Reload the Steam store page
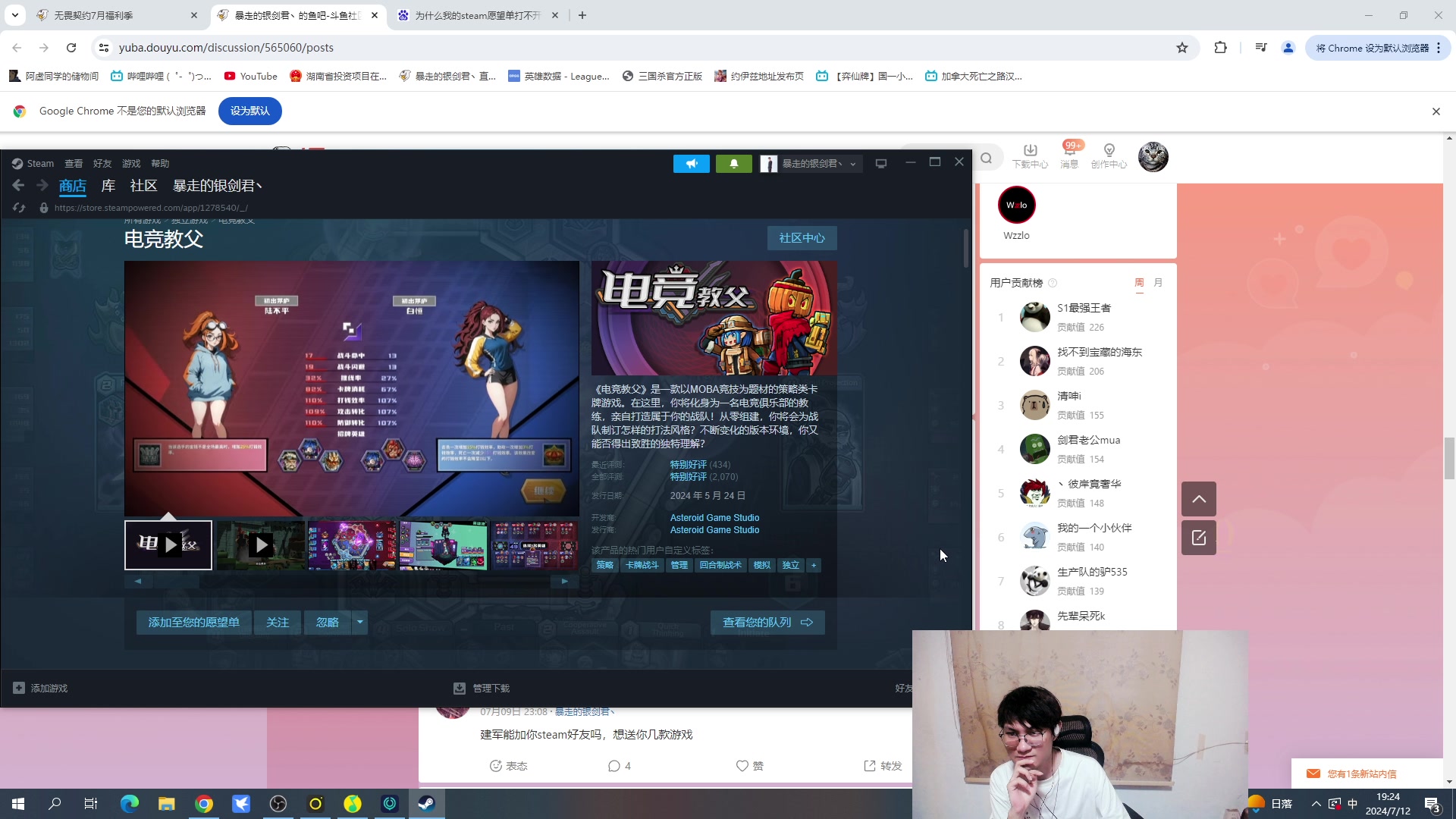The width and height of the screenshot is (1456, 819). pos(19,208)
